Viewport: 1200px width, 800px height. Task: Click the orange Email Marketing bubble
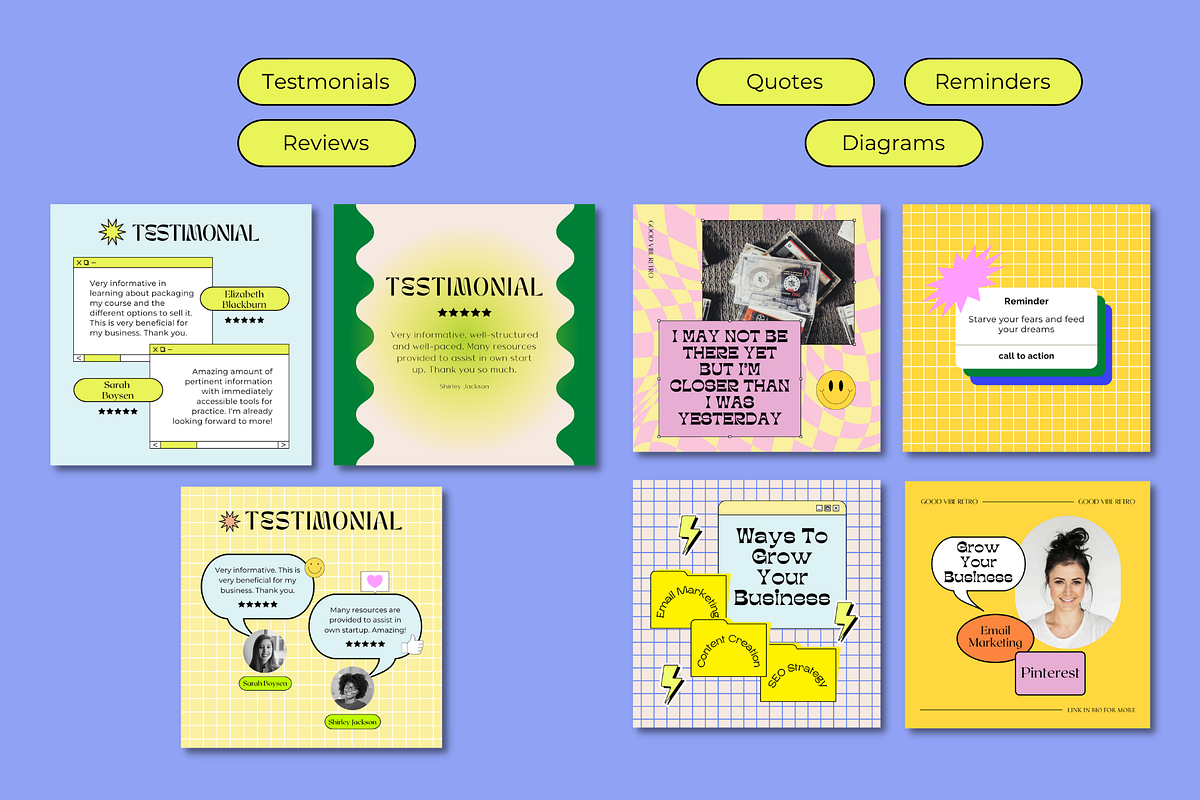(x=994, y=635)
